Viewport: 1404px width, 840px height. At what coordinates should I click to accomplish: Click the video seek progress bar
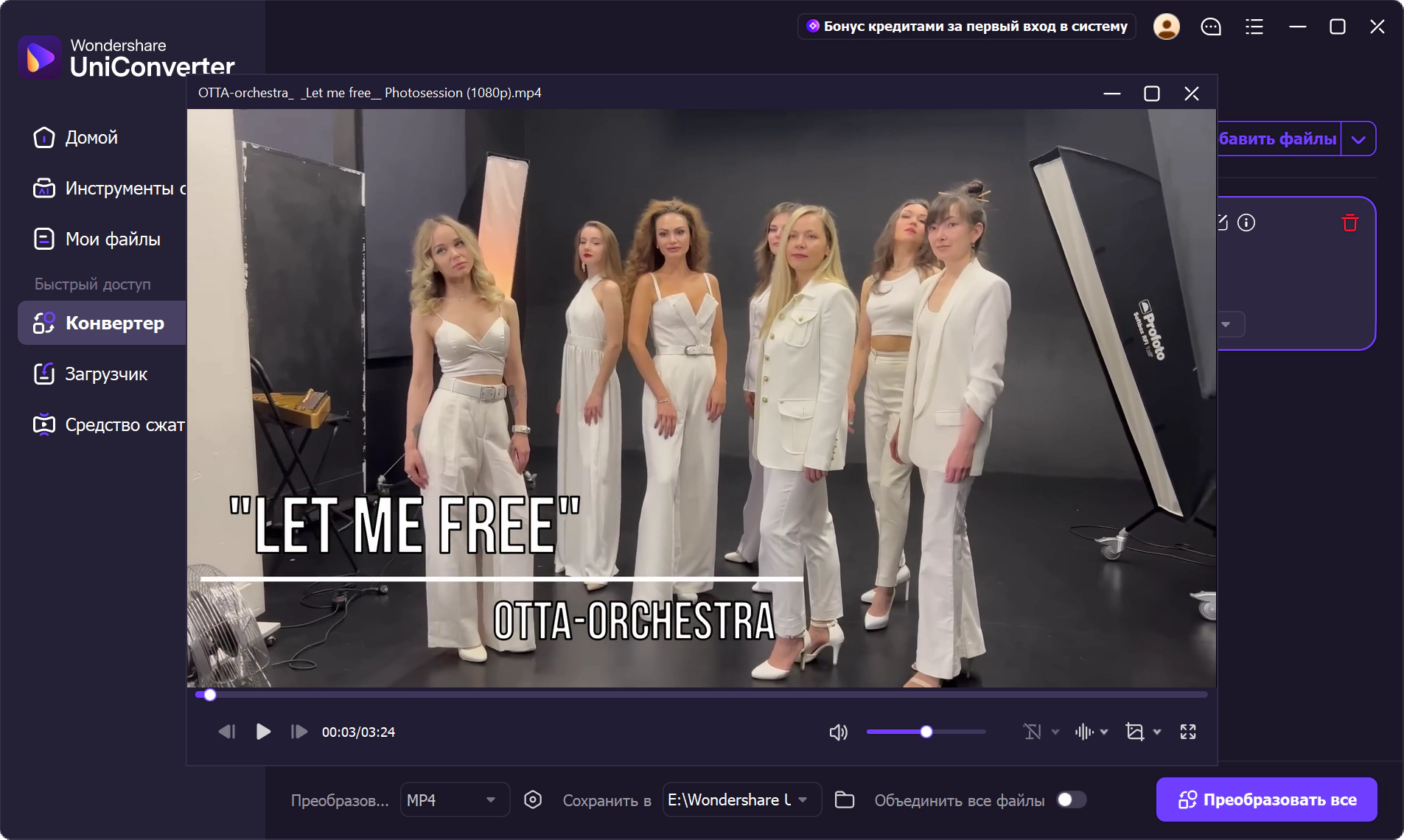coord(702,695)
